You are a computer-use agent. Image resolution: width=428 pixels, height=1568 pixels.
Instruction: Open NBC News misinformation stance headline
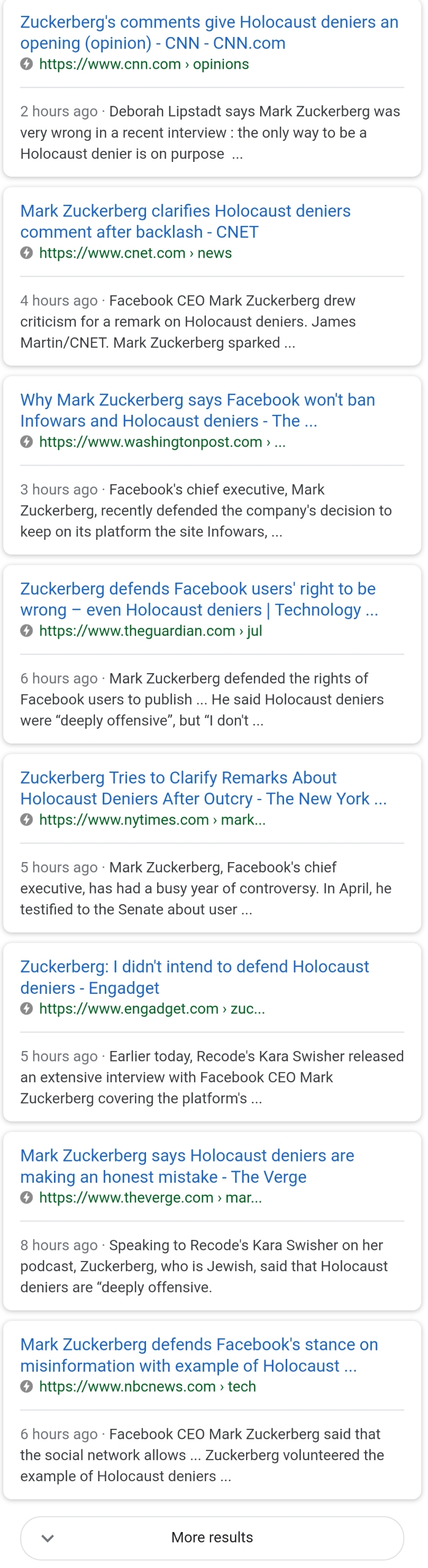[x=198, y=1354]
